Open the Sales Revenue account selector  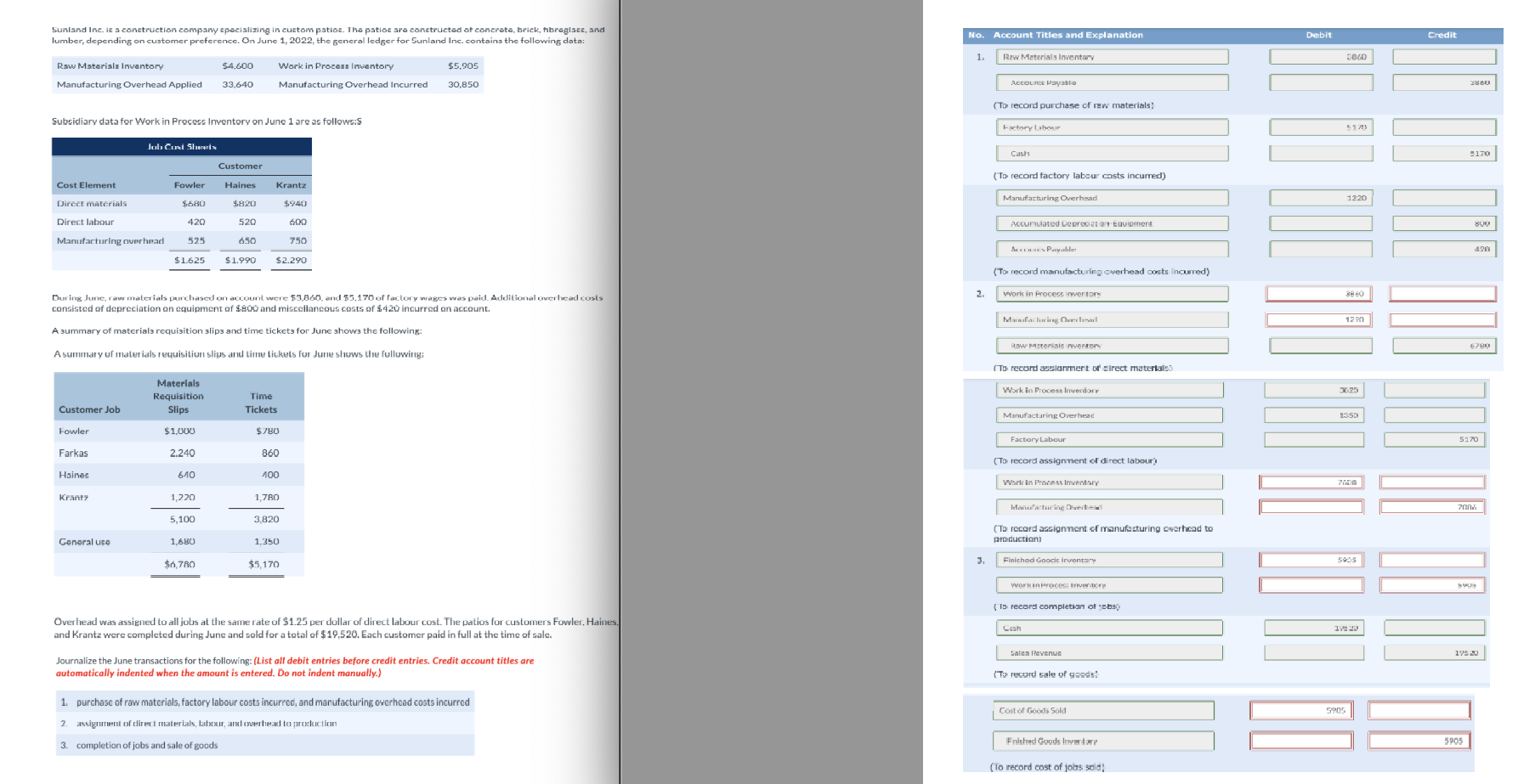1108,652
